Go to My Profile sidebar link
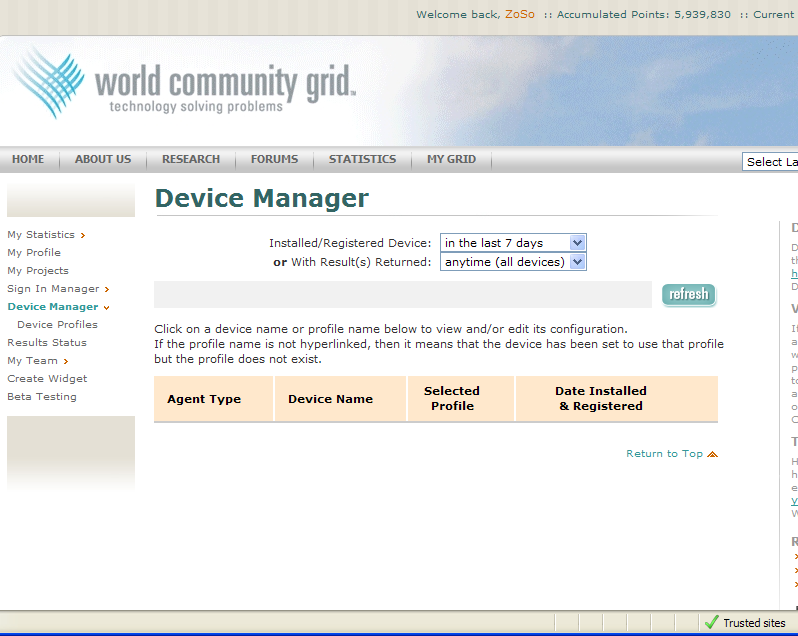The height and width of the screenshot is (636, 798). [34, 253]
